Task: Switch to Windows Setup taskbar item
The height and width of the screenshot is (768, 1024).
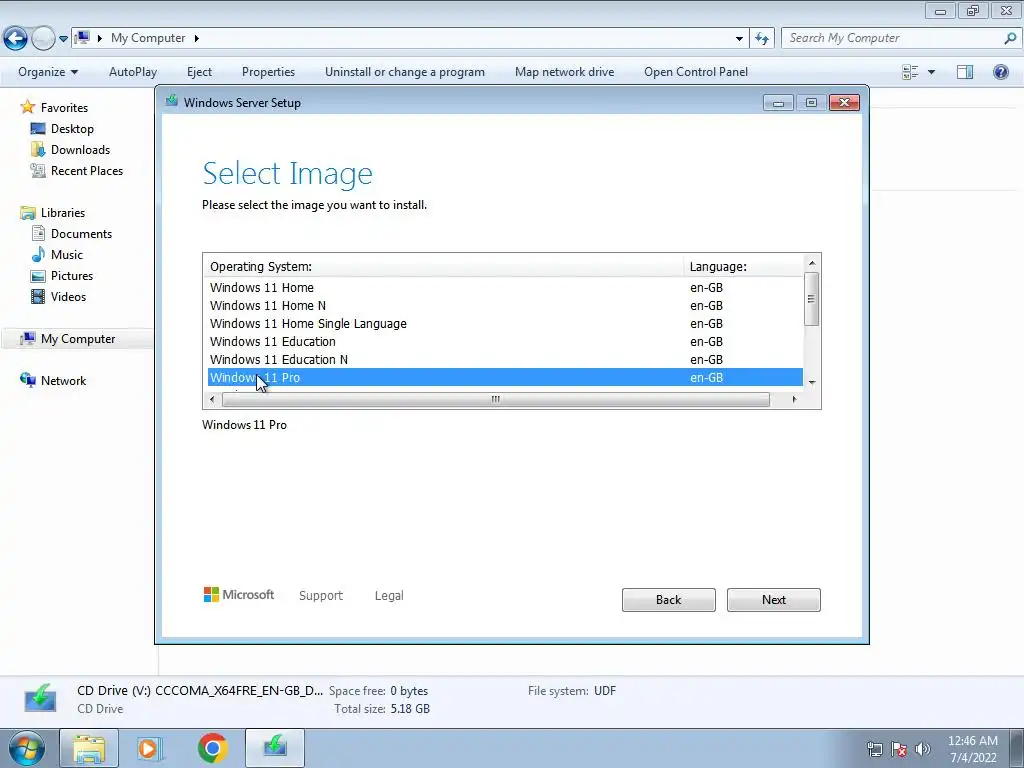Action: 275,748
